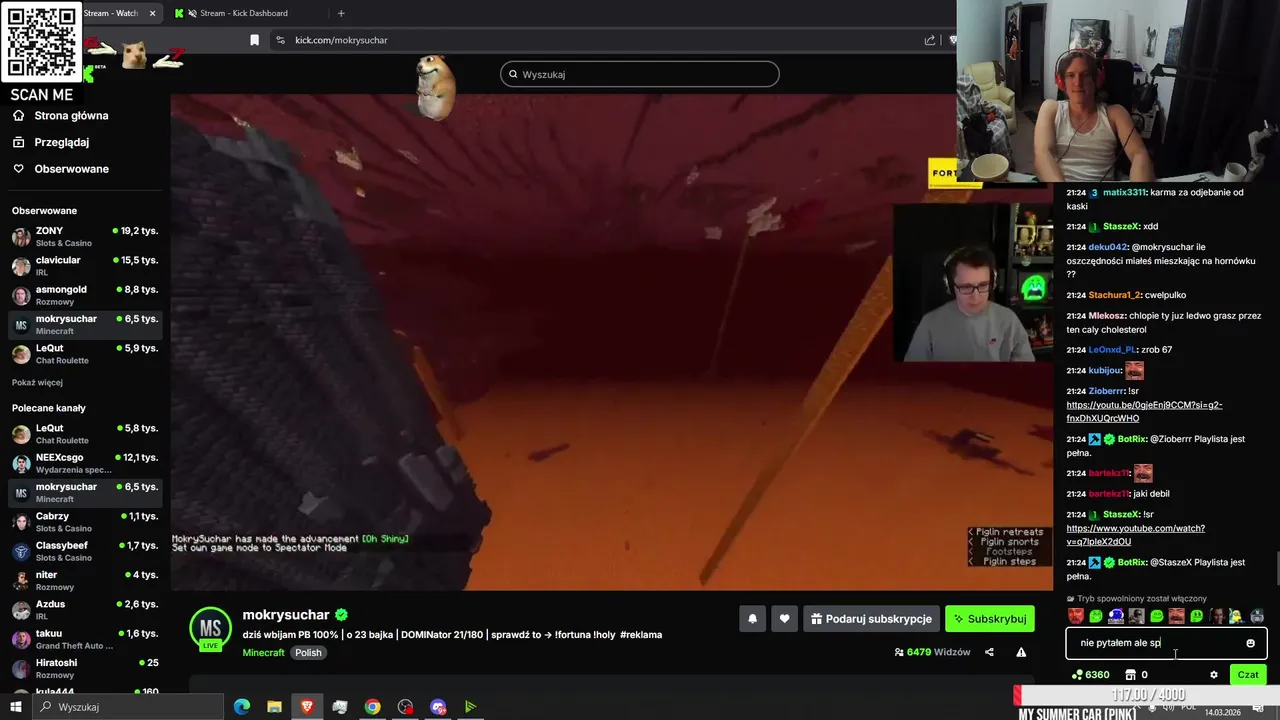Image resolution: width=1280 pixels, height=720 pixels.
Task: Click the mokrysuchar channel name
Action: coord(286,615)
